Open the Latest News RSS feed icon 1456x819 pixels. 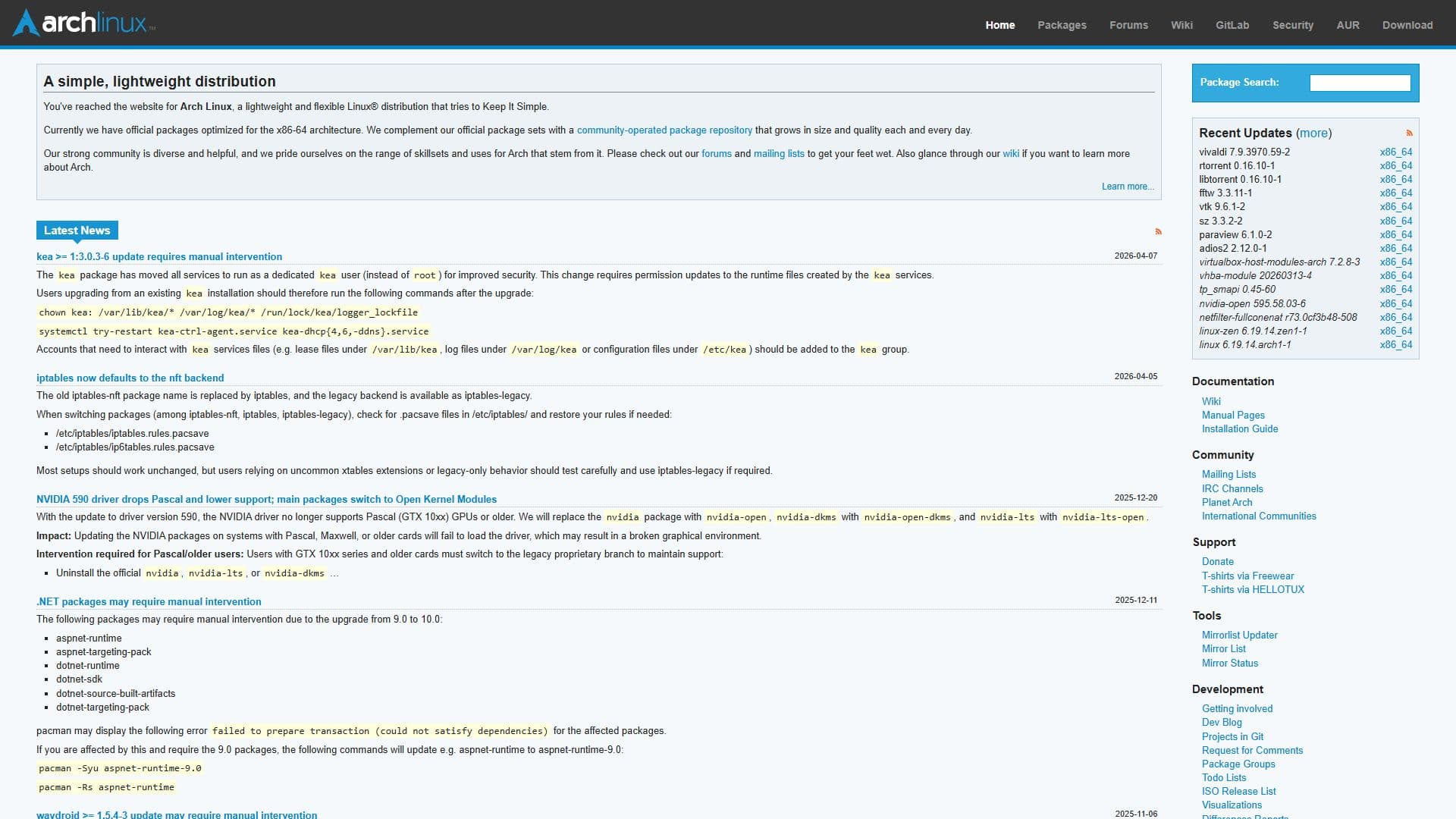point(1158,232)
